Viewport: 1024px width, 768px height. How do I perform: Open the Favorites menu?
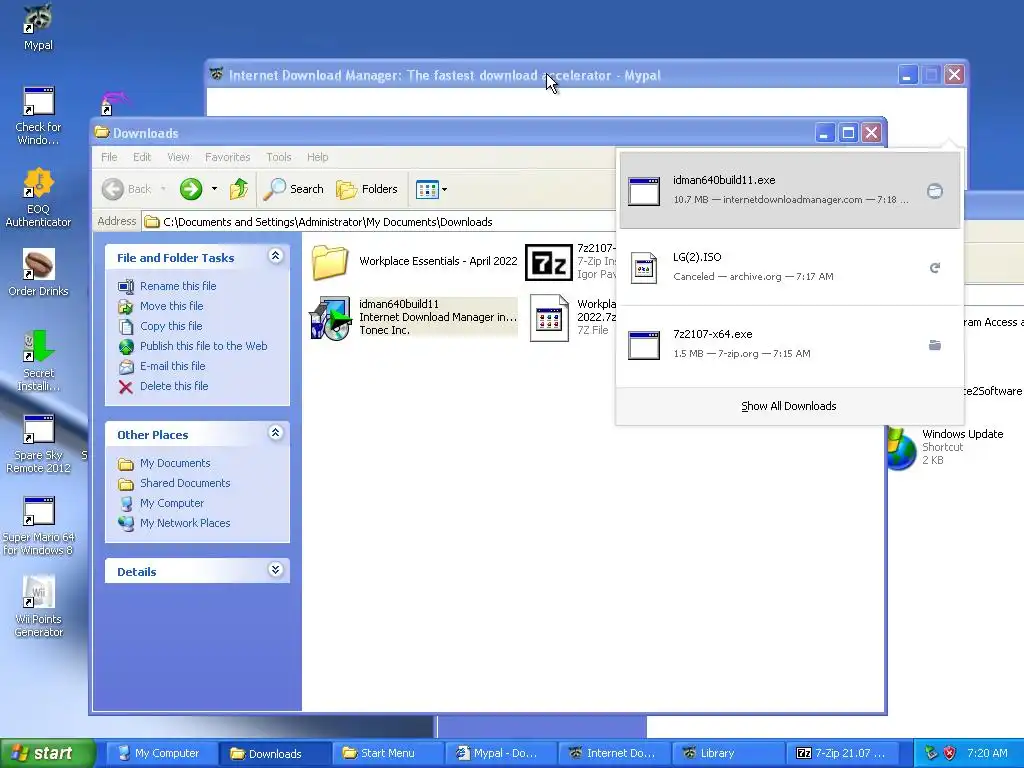[x=227, y=157]
